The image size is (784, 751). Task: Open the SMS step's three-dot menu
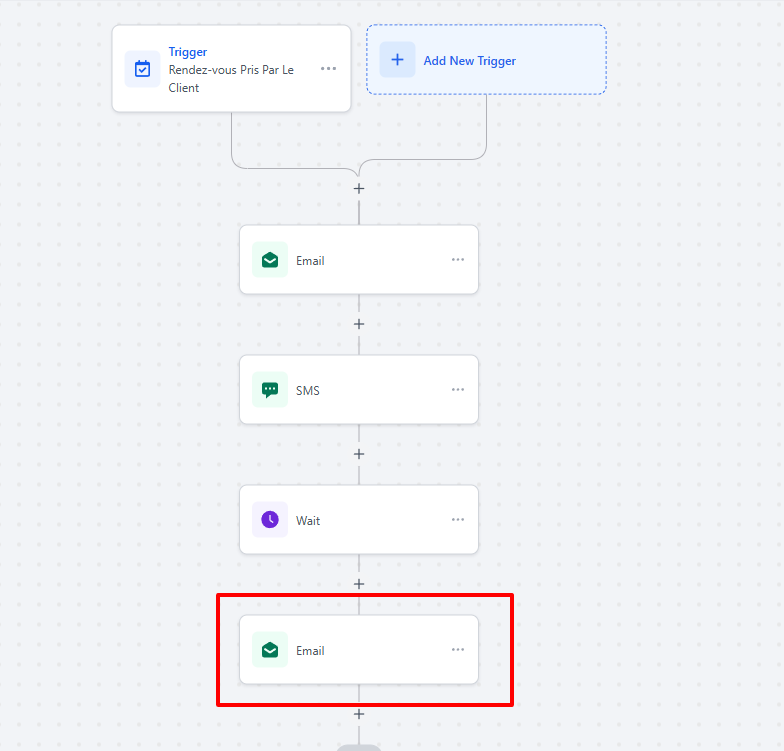pyautogui.click(x=458, y=390)
